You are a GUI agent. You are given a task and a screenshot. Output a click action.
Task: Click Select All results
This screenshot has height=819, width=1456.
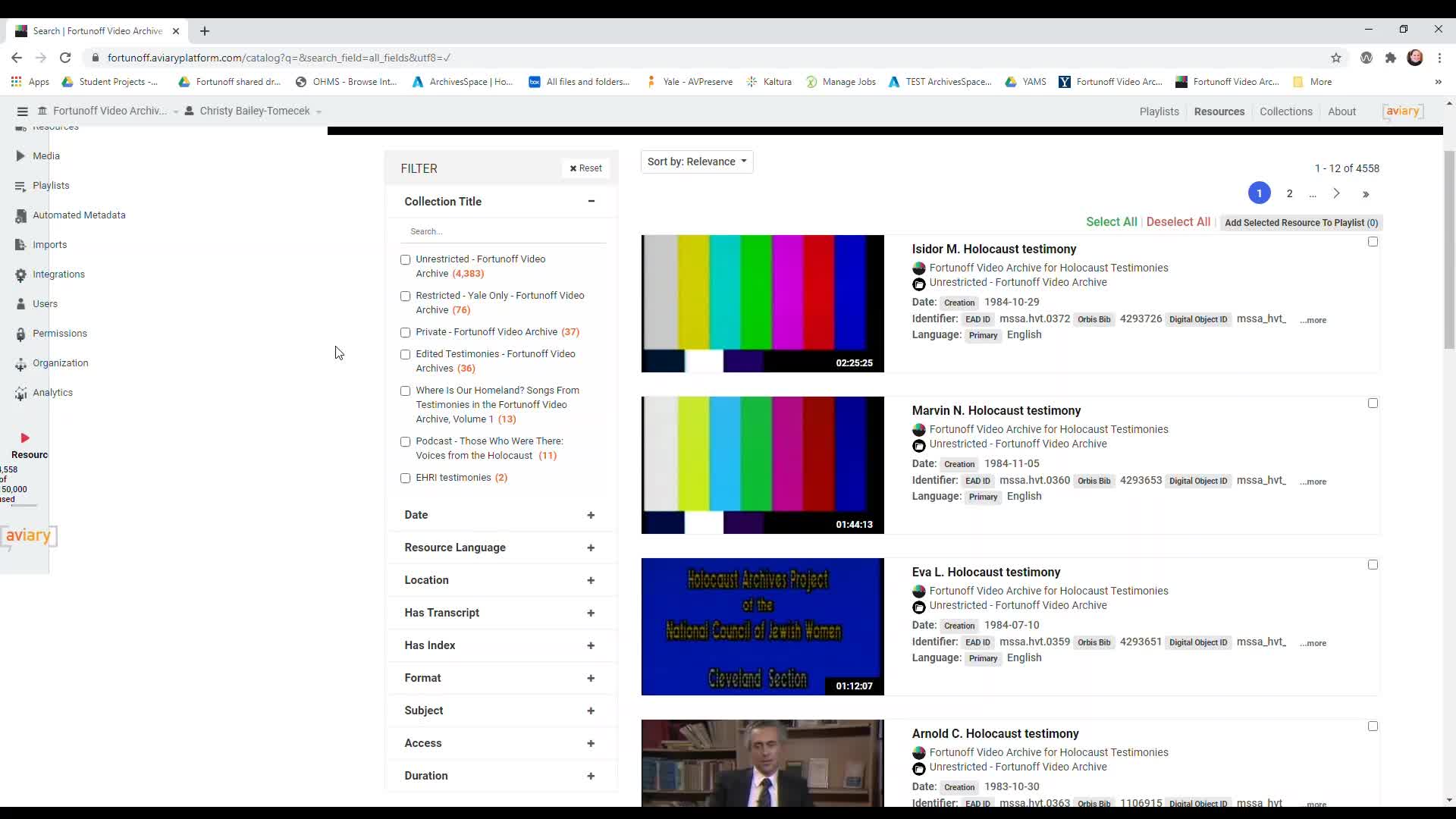point(1111,221)
